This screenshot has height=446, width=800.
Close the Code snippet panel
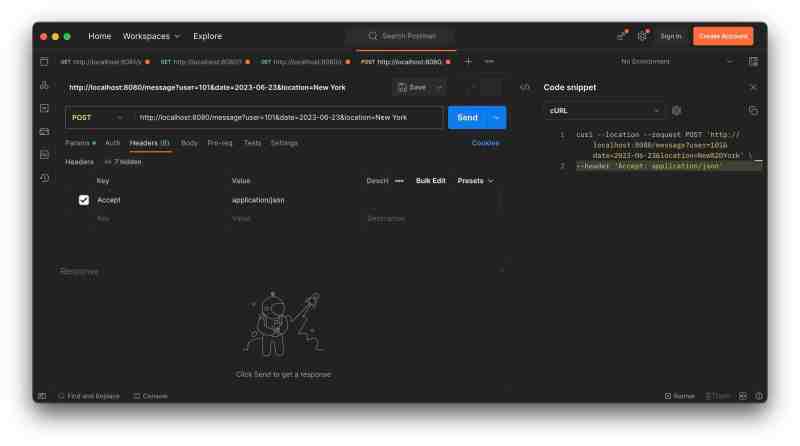click(x=753, y=87)
